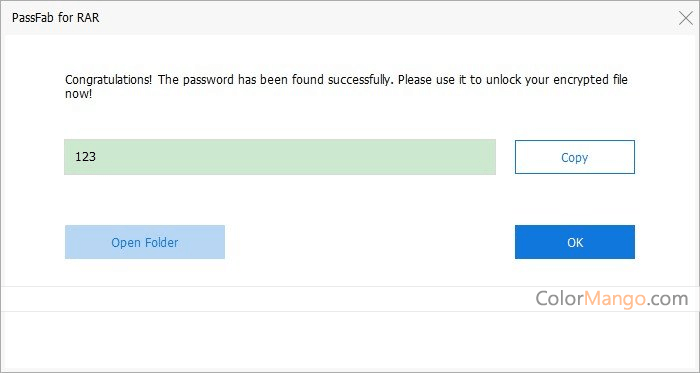Close the PassFab for RAR dialog
The height and width of the screenshot is (373, 700).
tap(685, 18)
